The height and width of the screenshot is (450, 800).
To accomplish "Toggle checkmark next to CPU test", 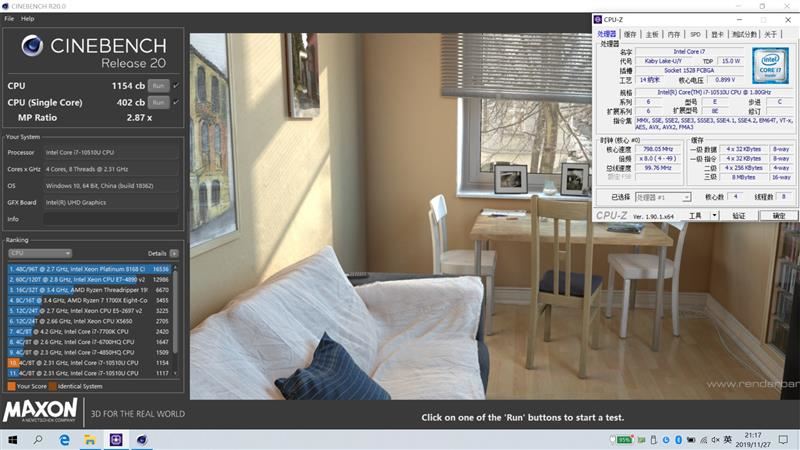I will click(x=176, y=86).
